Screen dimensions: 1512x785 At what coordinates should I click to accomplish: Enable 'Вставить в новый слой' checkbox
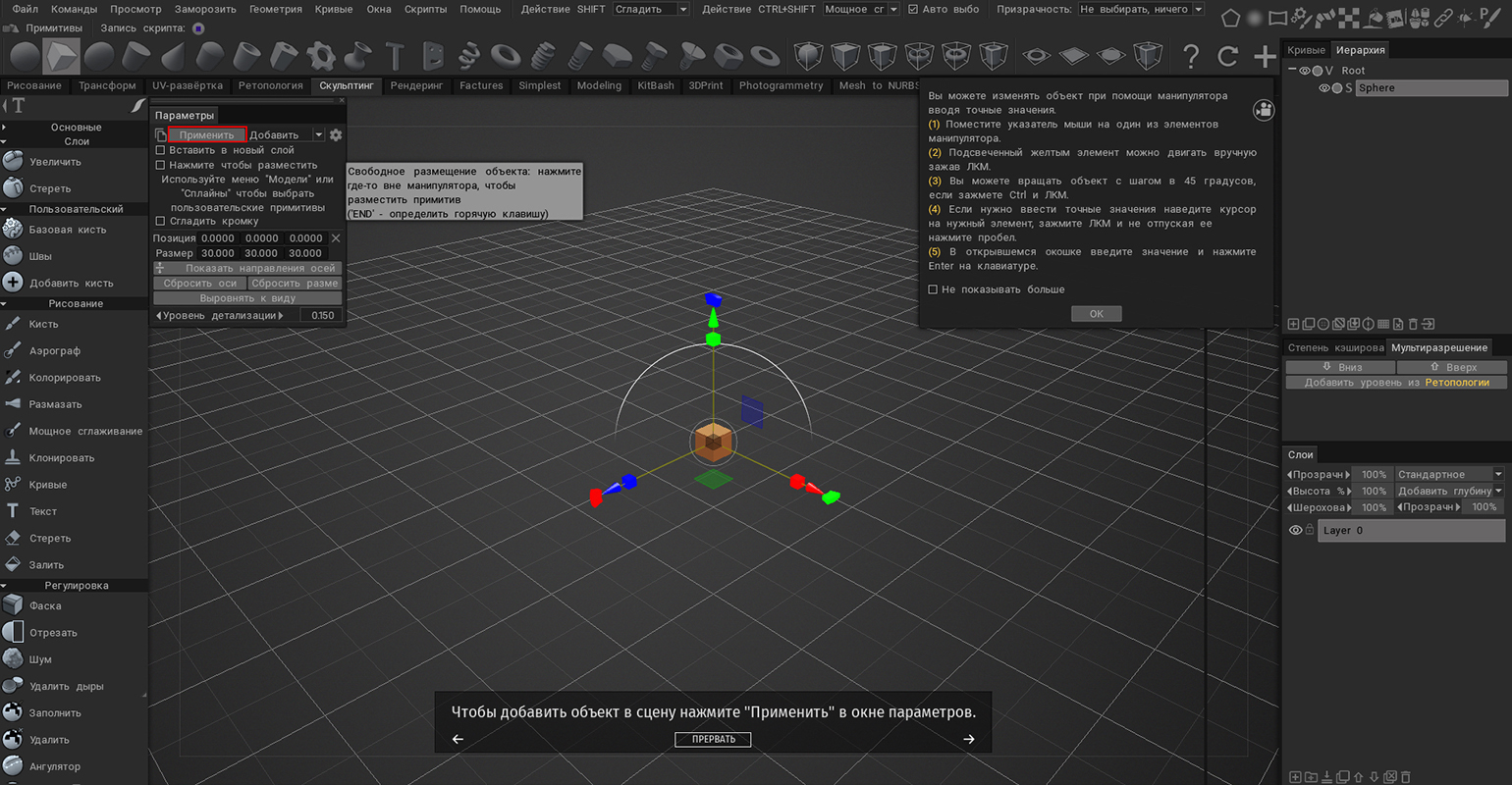(x=161, y=150)
